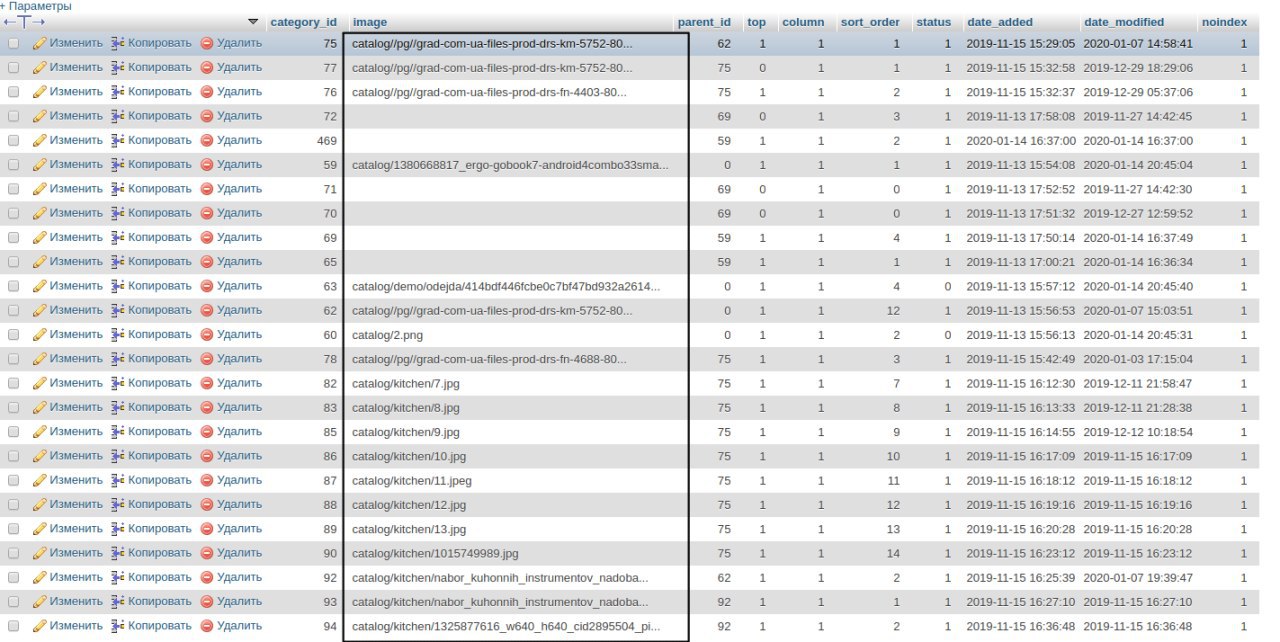Click the red delete icon for category_id 63
Screen dimensions: 1280x642
pyautogui.click(x=207, y=286)
